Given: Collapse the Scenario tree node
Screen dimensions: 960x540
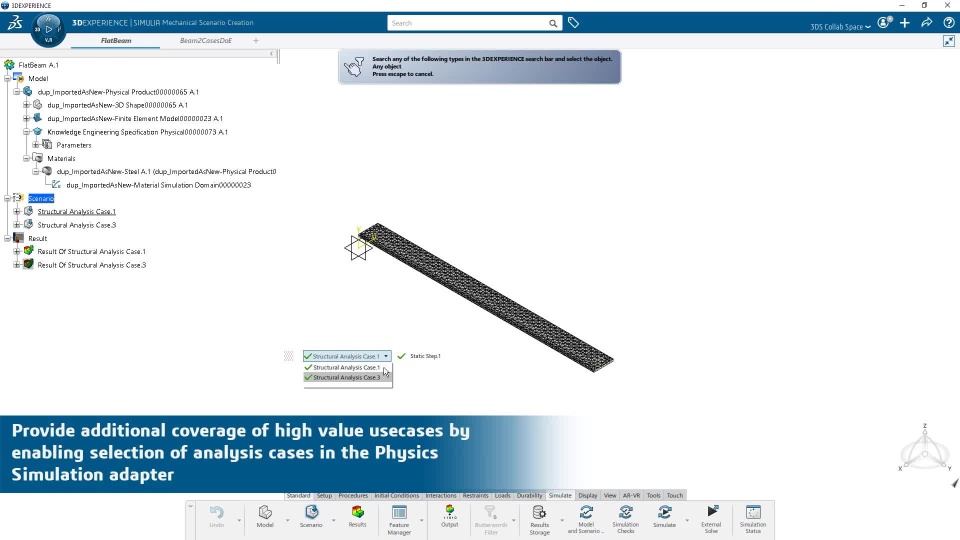Looking at the screenshot, I should (x=7, y=198).
